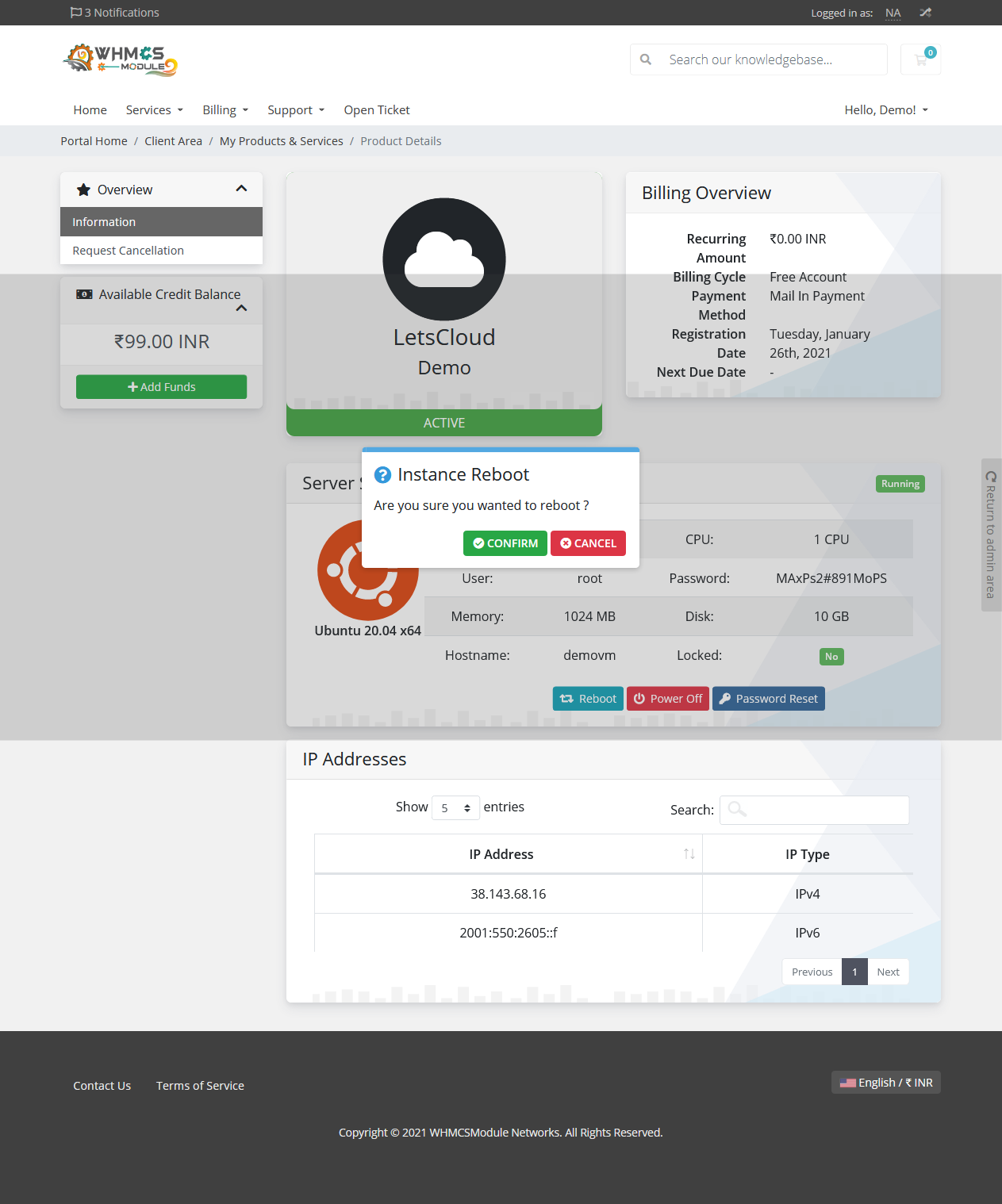This screenshot has width=1002, height=1204.
Task: Click the IP Addresses search field
Action: tap(814, 810)
